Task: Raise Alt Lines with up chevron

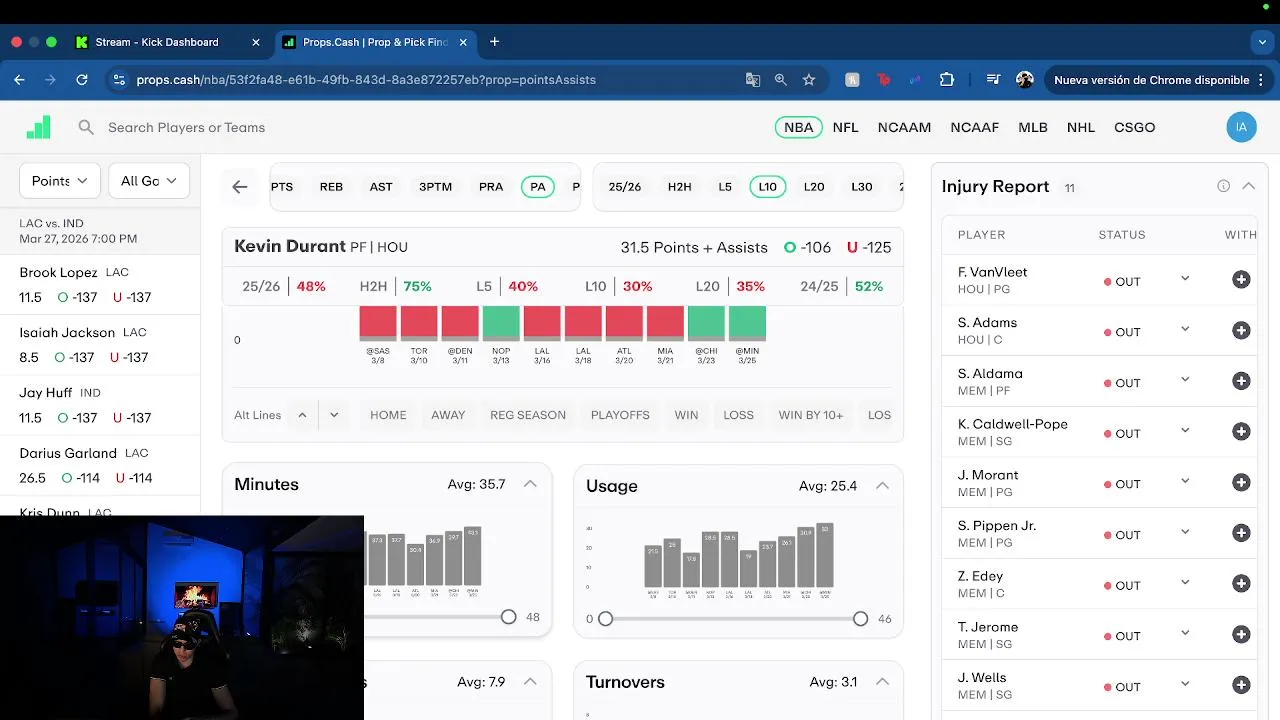Action: [302, 415]
